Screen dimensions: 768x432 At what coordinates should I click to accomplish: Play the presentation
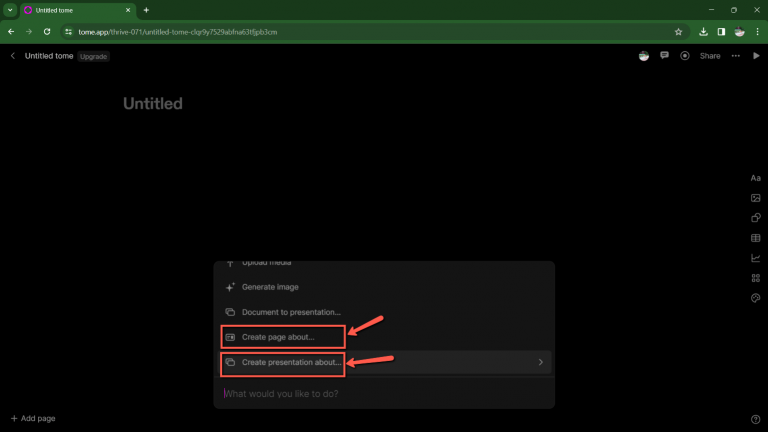coord(756,56)
